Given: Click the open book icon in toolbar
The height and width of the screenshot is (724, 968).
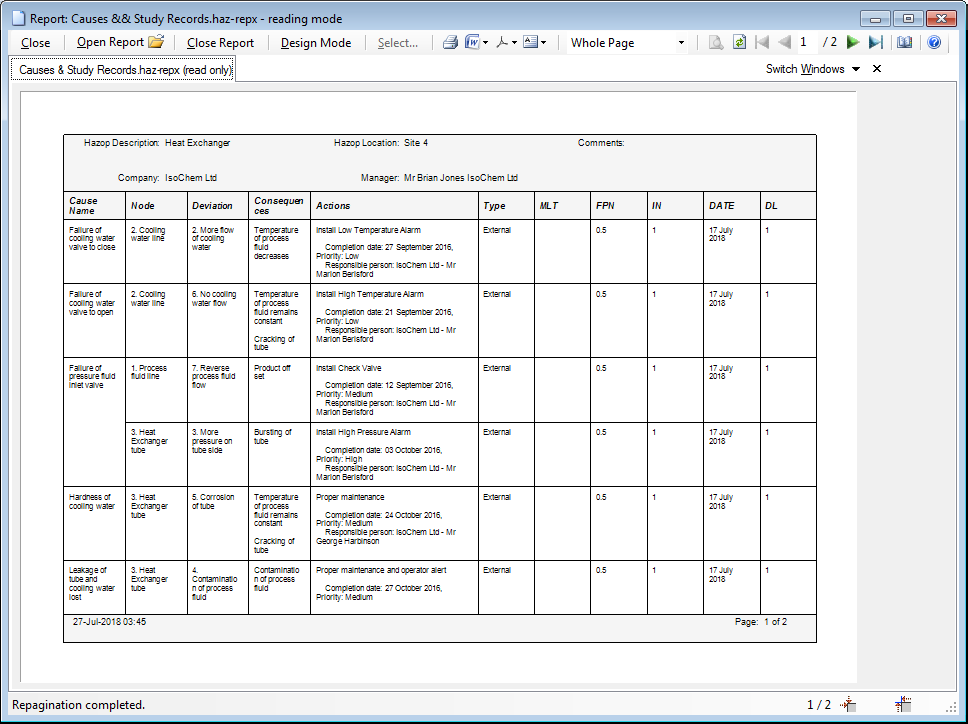Looking at the screenshot, I should pos(905,43).
